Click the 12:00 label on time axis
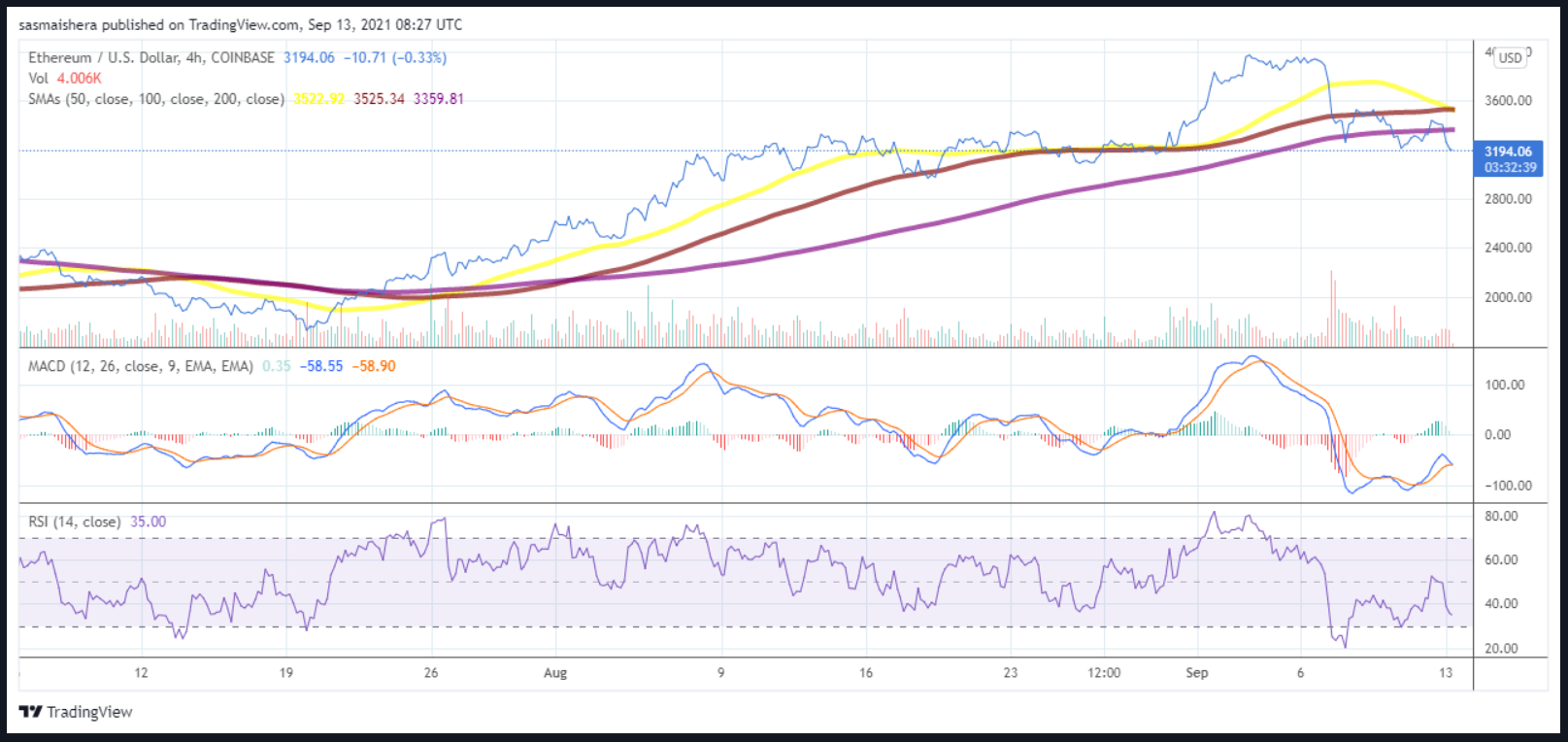 [x=1104, y=672]
